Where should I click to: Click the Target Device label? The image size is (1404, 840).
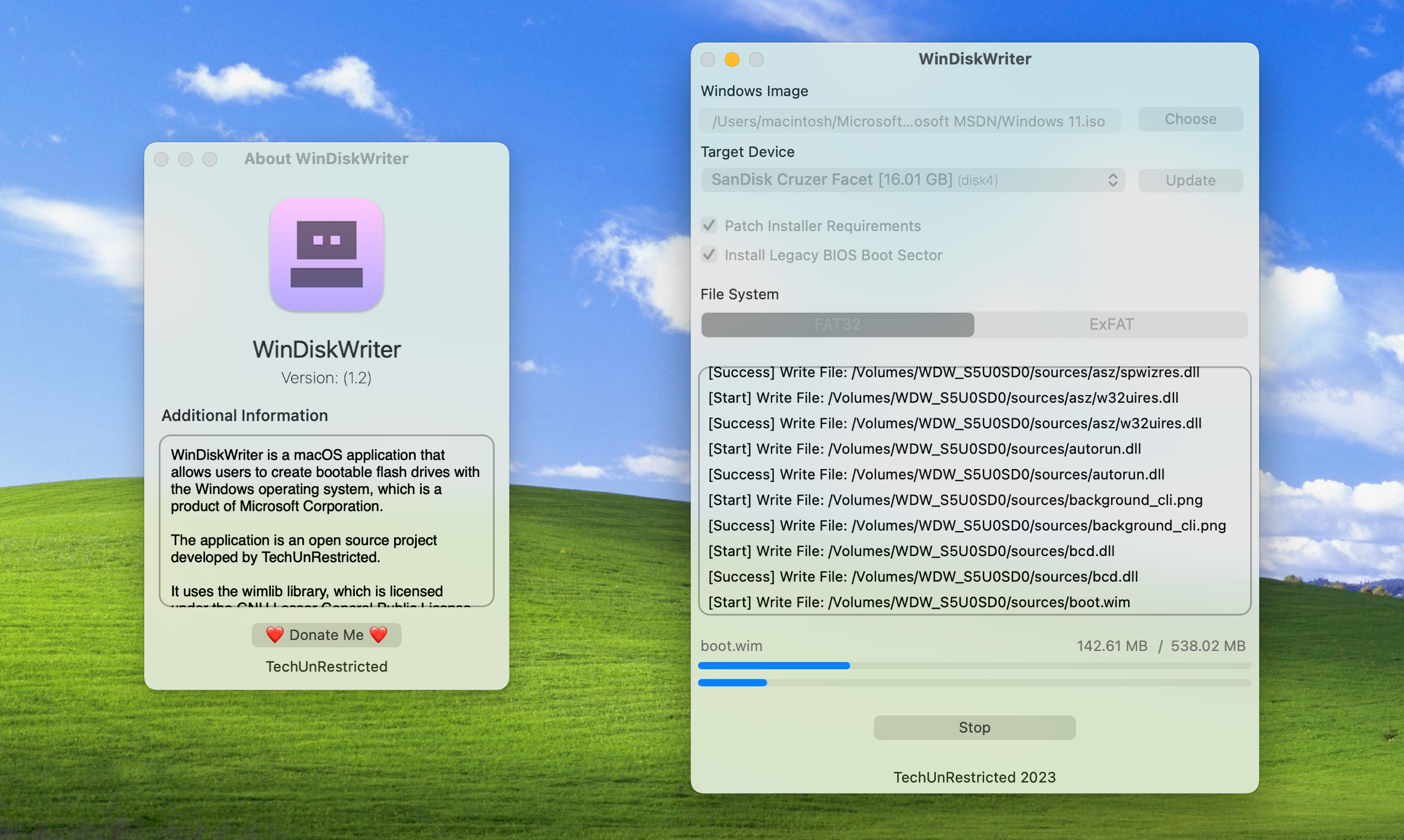click(747, 152)
